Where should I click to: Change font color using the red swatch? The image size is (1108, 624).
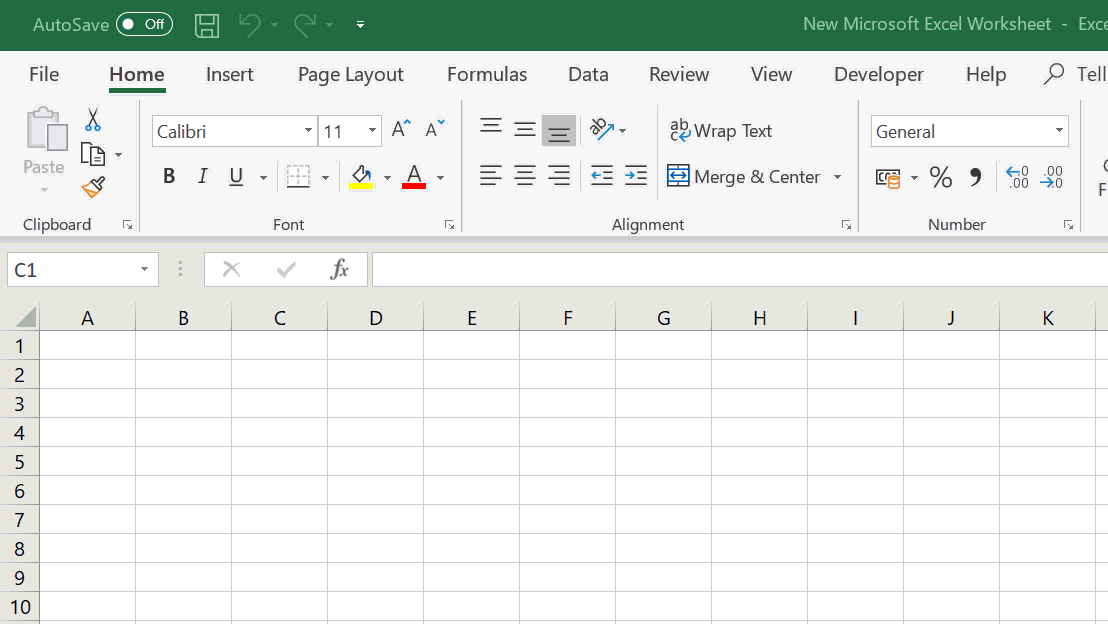point(414,177)
